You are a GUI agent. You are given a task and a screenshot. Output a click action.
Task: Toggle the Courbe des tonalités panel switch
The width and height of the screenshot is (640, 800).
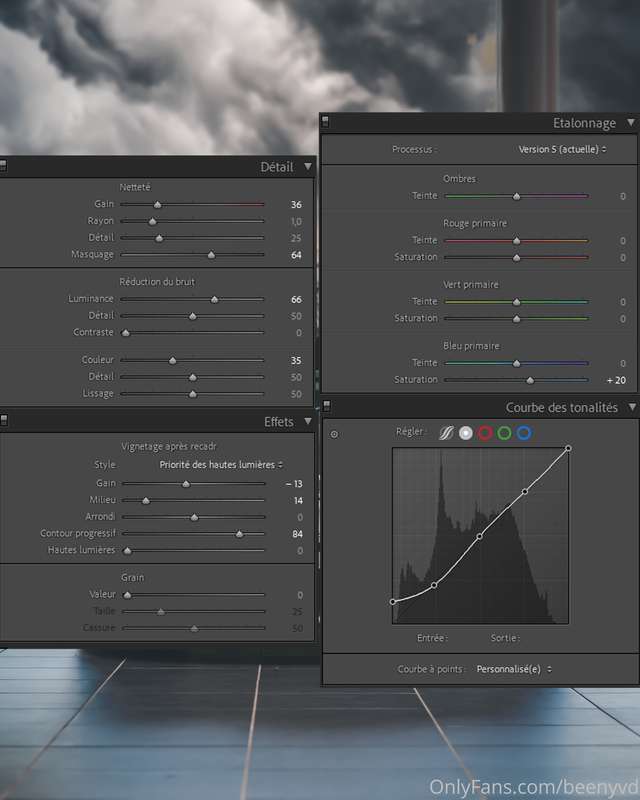tap(327, 406)
